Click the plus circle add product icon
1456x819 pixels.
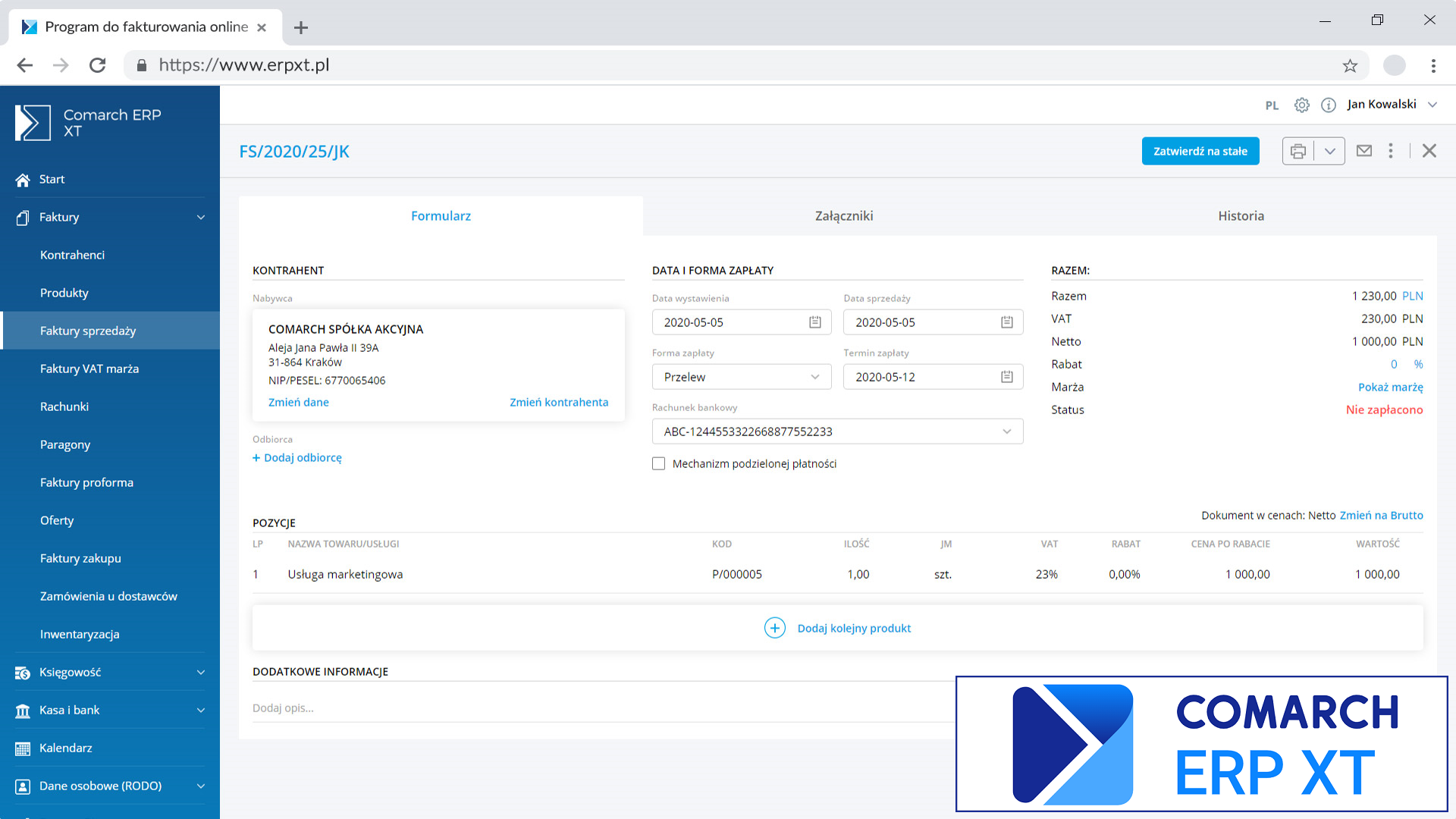(x=775, y=628)
